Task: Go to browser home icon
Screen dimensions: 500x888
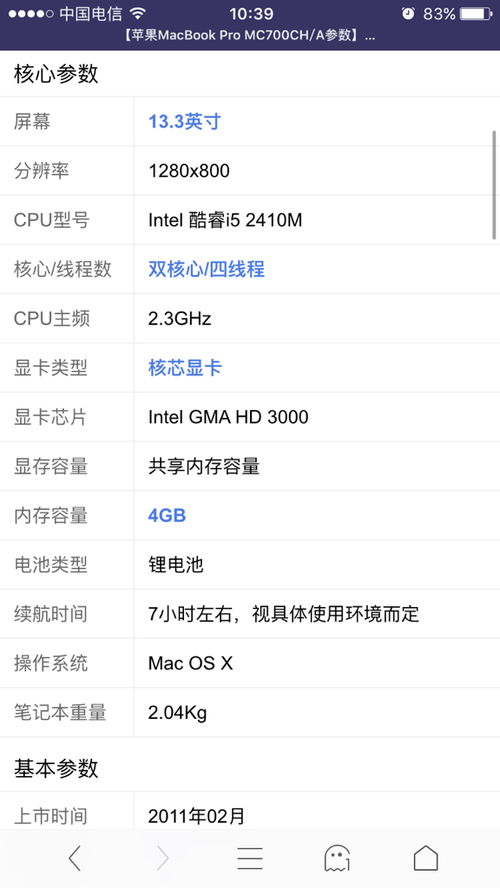Action: 425,858
